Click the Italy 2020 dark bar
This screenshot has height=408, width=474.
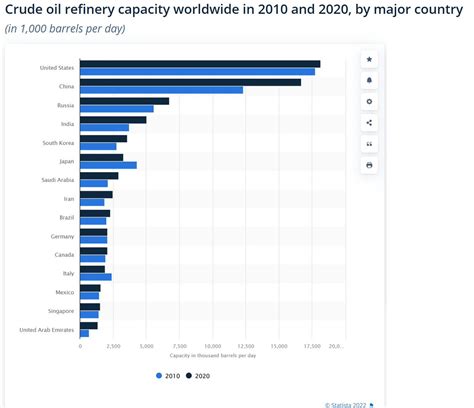coord(92,270)
